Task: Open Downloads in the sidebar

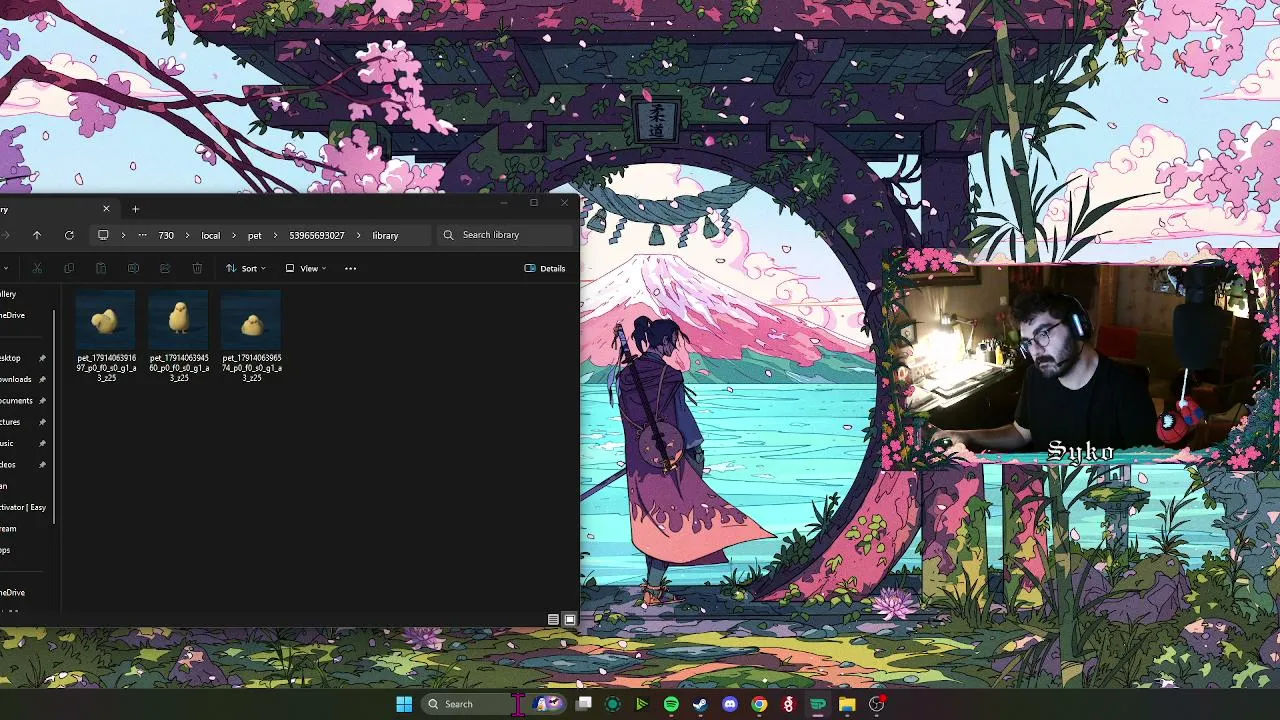Action: (16, 379)
